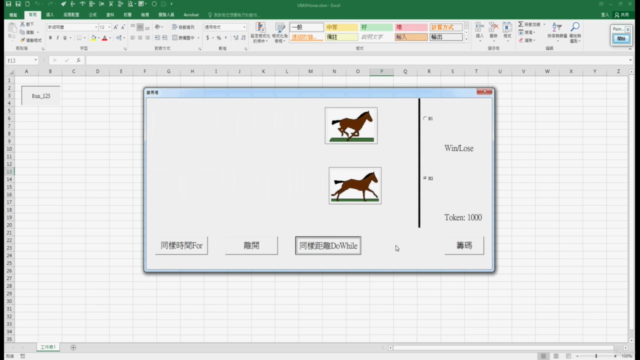This screenshot has height=360, width=640.
Task: Collapse the ribbon with the arrow
Action: point(630,49)
